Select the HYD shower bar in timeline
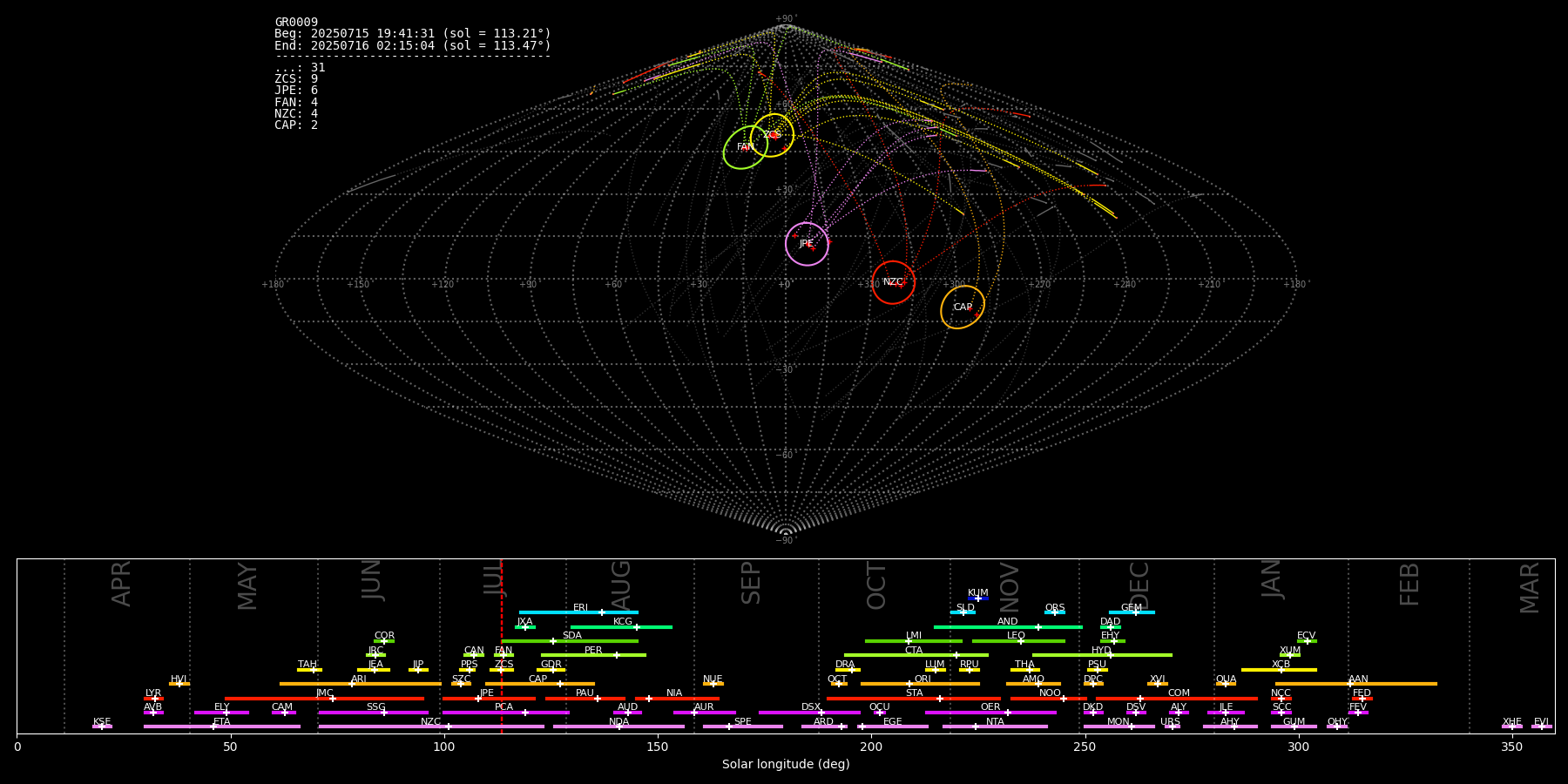Viewport: 1568px width, 784px height. coord(1102,655)
